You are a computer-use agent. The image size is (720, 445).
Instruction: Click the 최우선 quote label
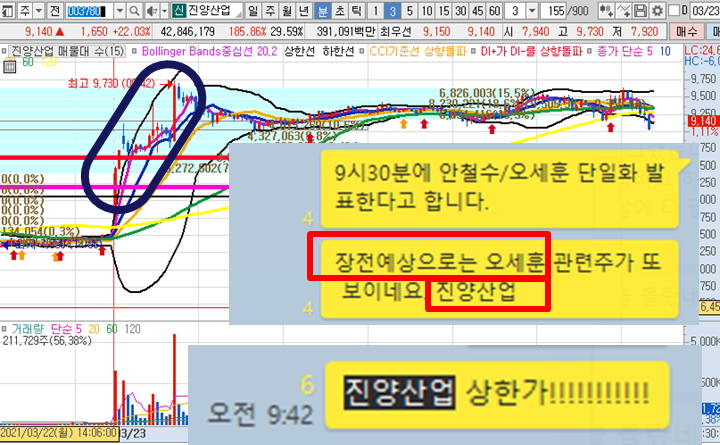395,32
